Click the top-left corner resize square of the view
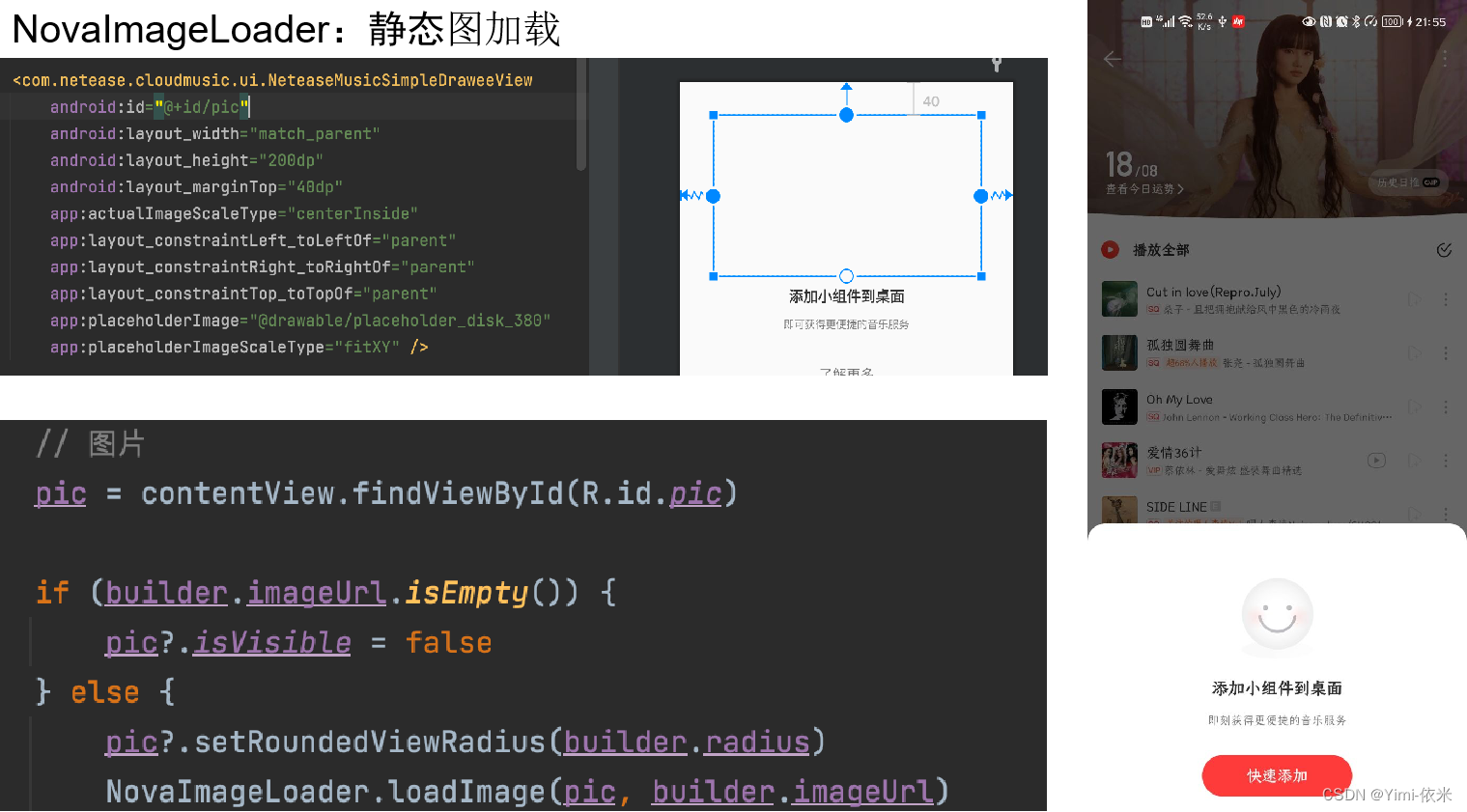The height and width of the screenshot is (812, 1467). (x=714, y=115)
